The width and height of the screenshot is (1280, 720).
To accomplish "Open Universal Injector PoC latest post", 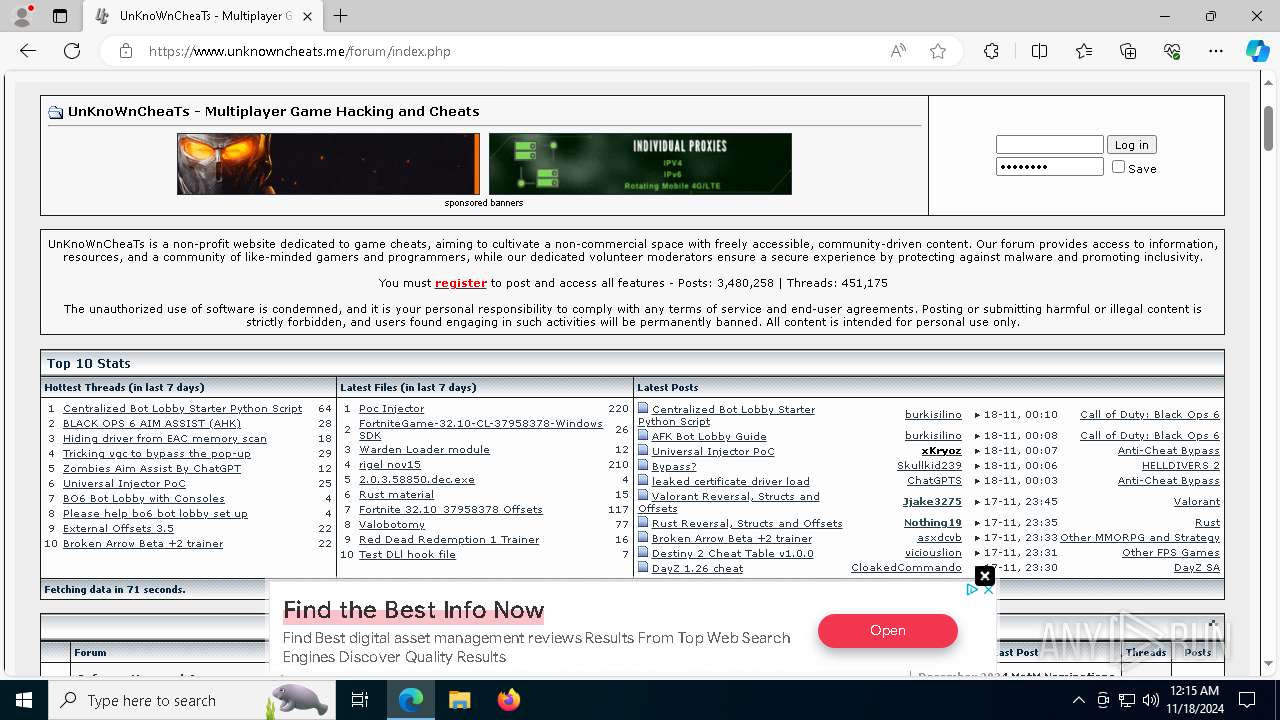I will (x=713, y=451).
